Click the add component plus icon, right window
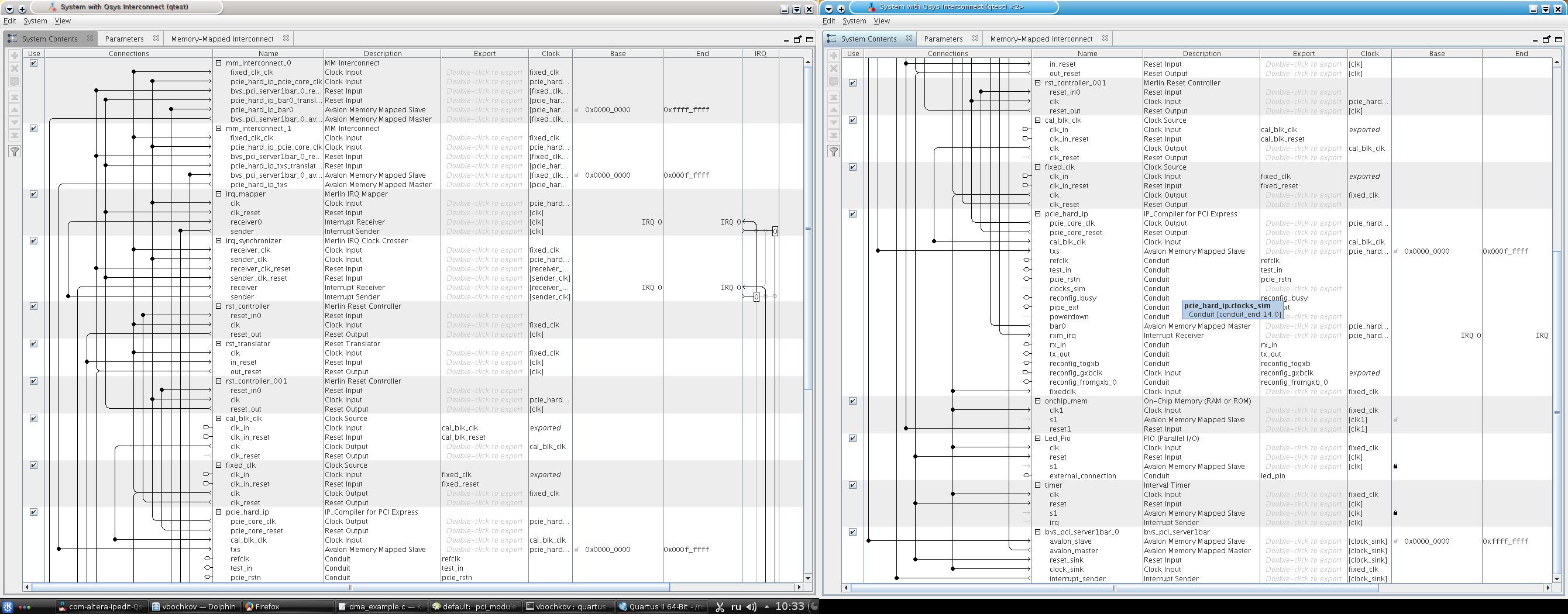The image size is (1568, 614). tap(834, 56)
